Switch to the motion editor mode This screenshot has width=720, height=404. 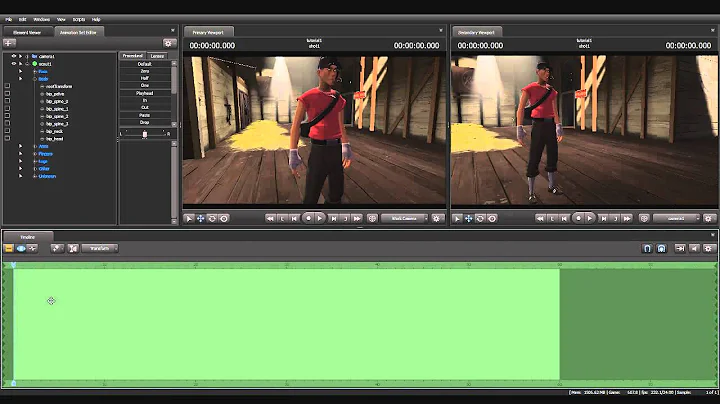[21, 248]
